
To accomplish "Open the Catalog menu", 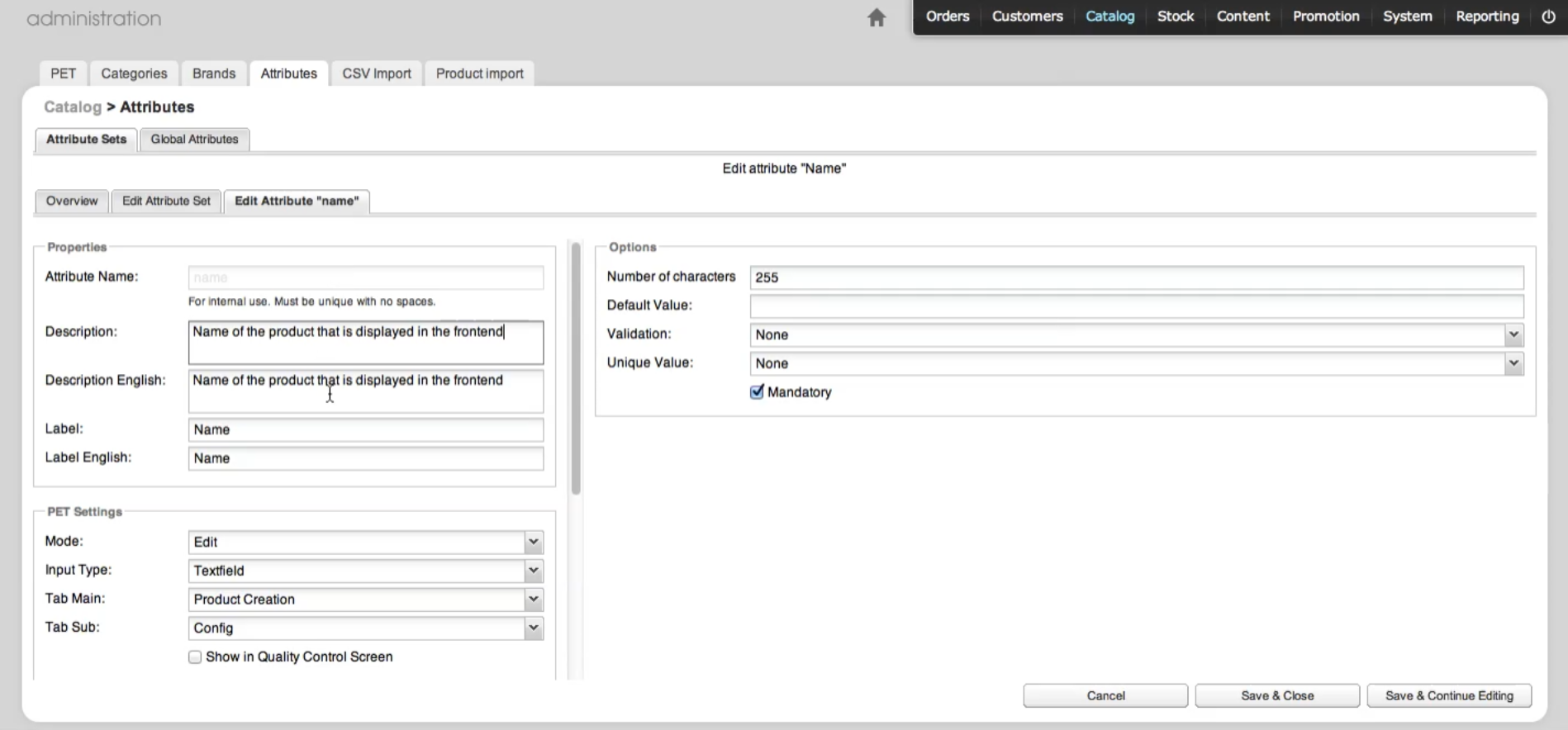I will click(x=1109, y=17).
